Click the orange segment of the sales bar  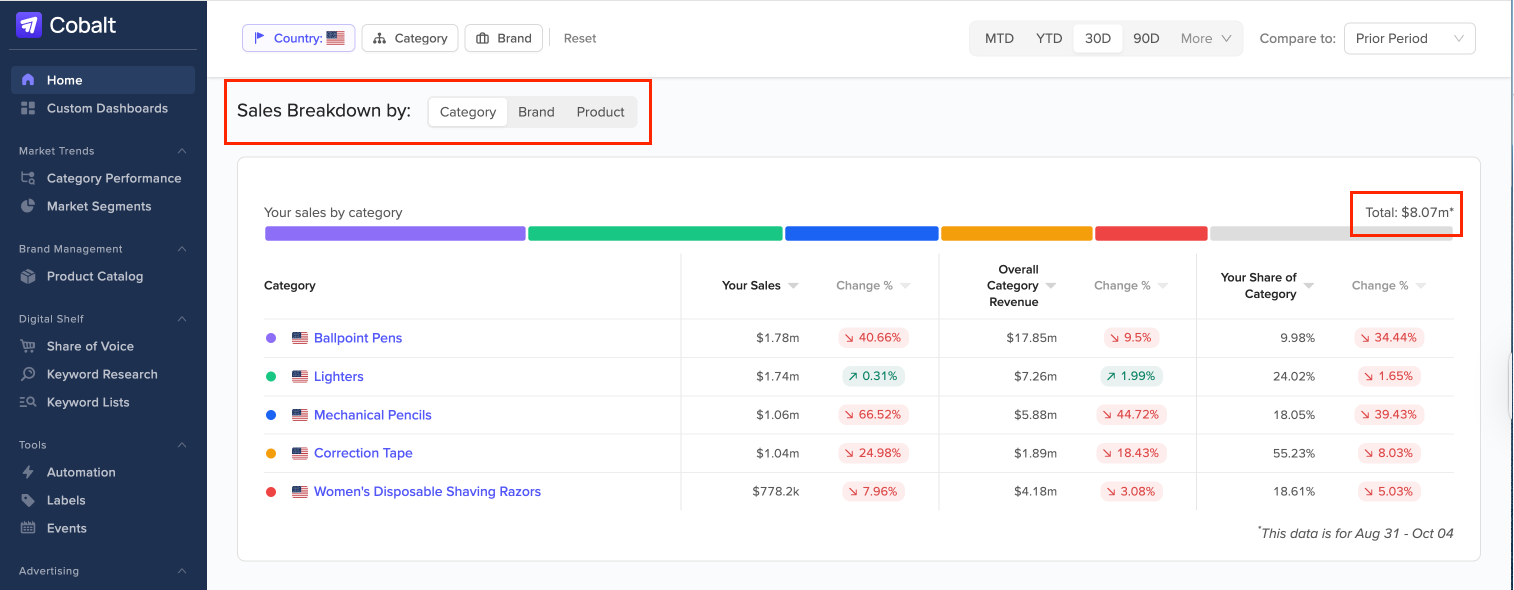[1017, 233]
